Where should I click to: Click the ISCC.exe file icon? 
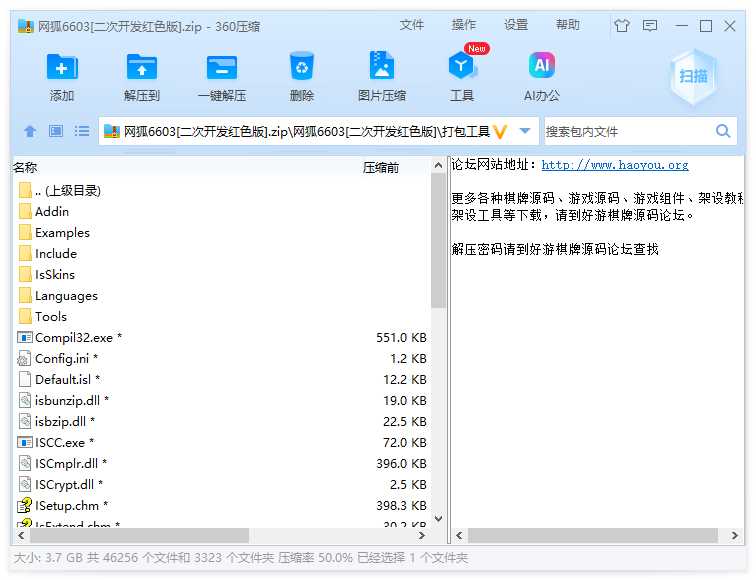[25, 442]
